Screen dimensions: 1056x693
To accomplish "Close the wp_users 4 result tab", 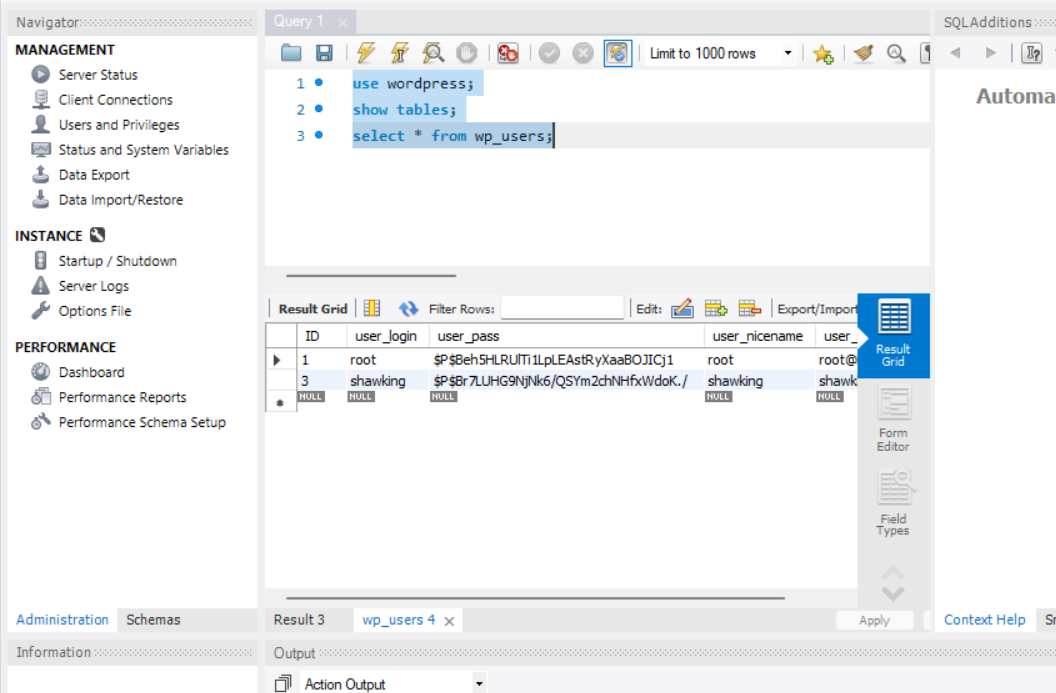I will 448,620.
